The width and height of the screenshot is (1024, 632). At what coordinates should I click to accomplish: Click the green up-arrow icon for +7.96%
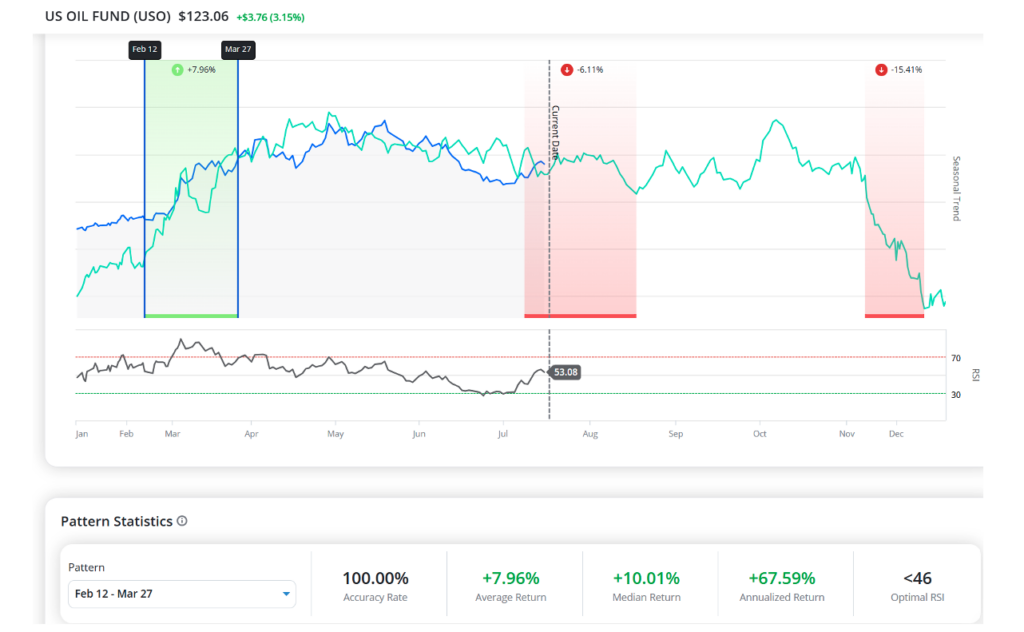pos(177,70)
